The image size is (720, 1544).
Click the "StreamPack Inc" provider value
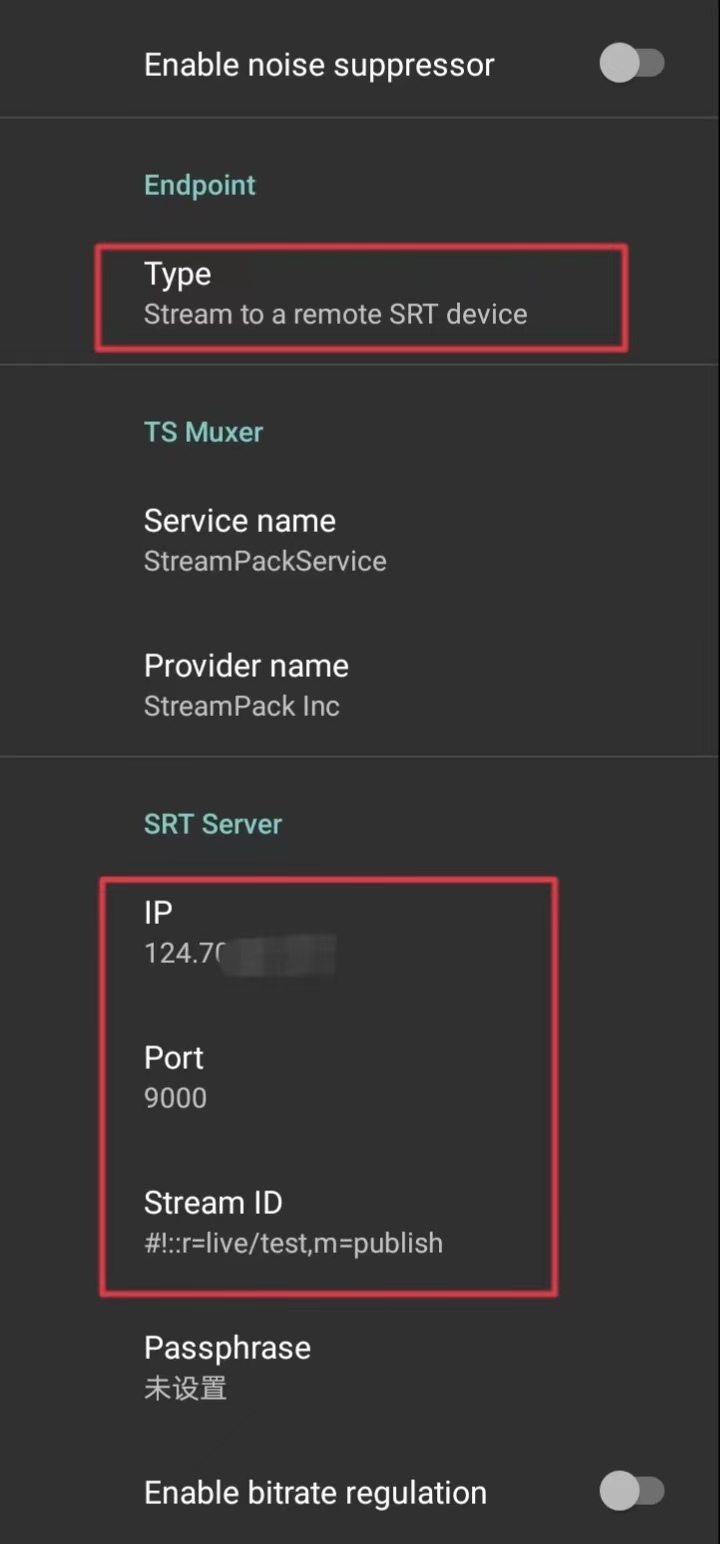point(241,706)
